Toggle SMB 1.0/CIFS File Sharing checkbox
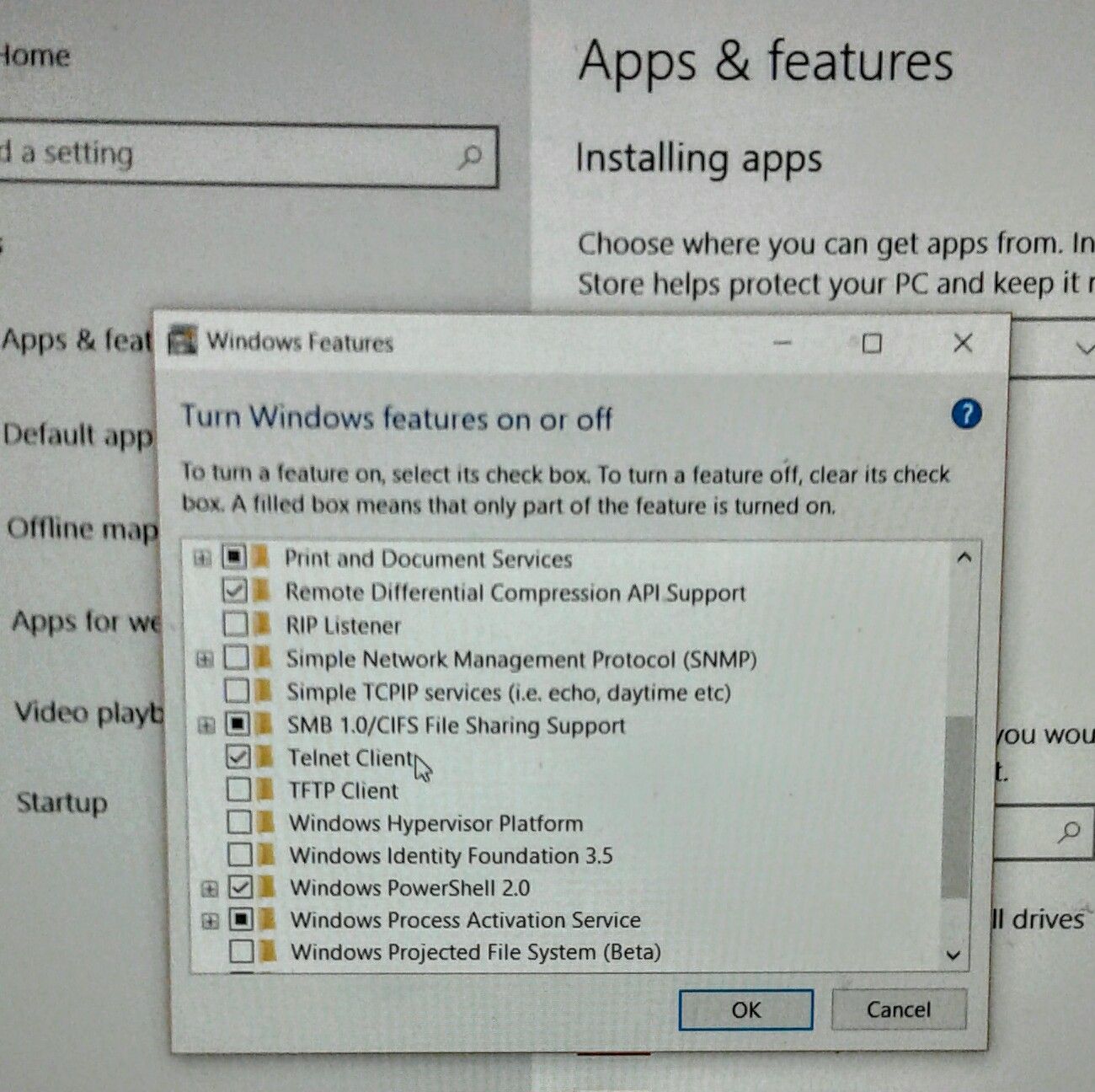 [238, 724]
